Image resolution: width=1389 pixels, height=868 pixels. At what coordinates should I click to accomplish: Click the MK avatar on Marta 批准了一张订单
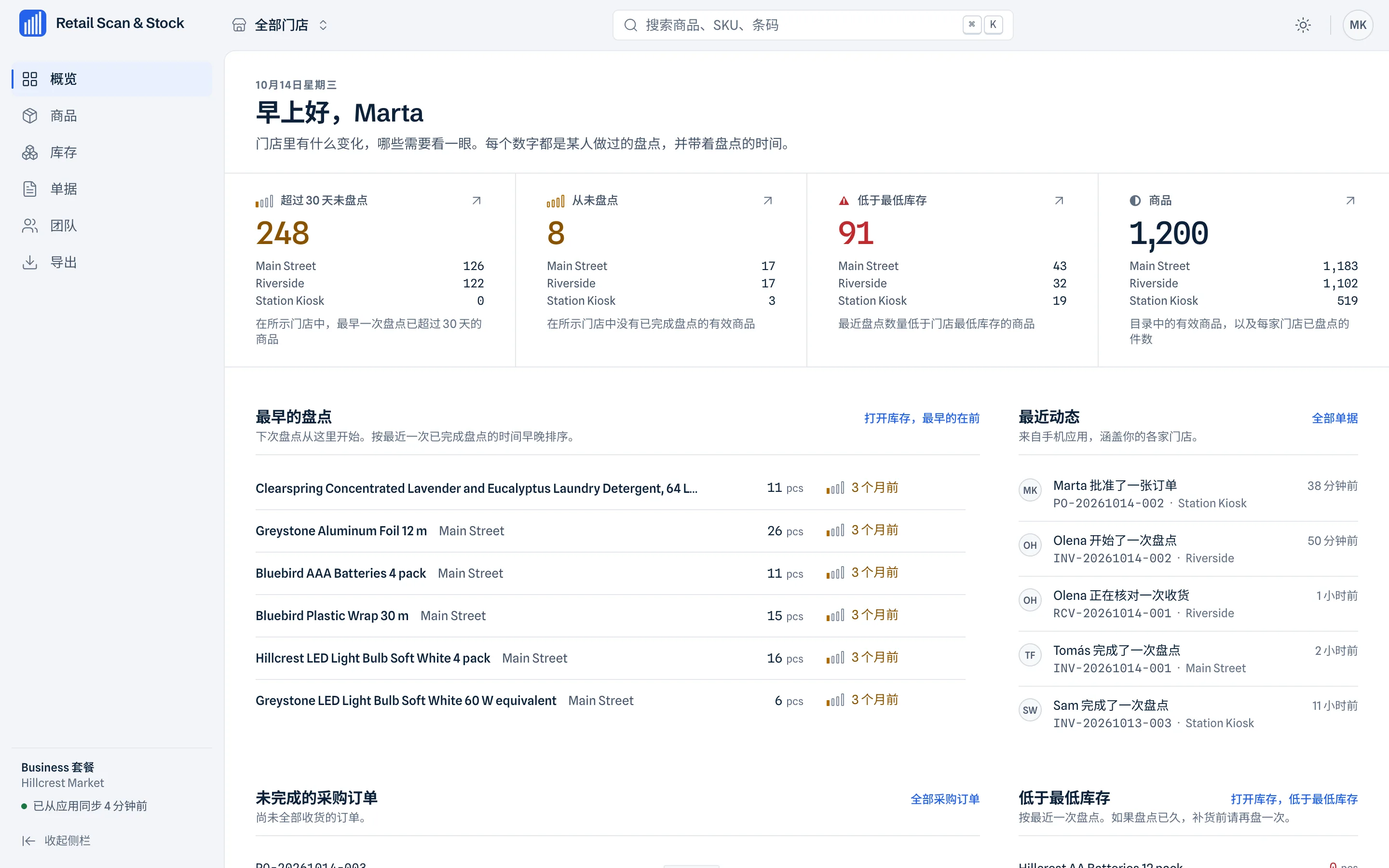[x=1030, y=490]
